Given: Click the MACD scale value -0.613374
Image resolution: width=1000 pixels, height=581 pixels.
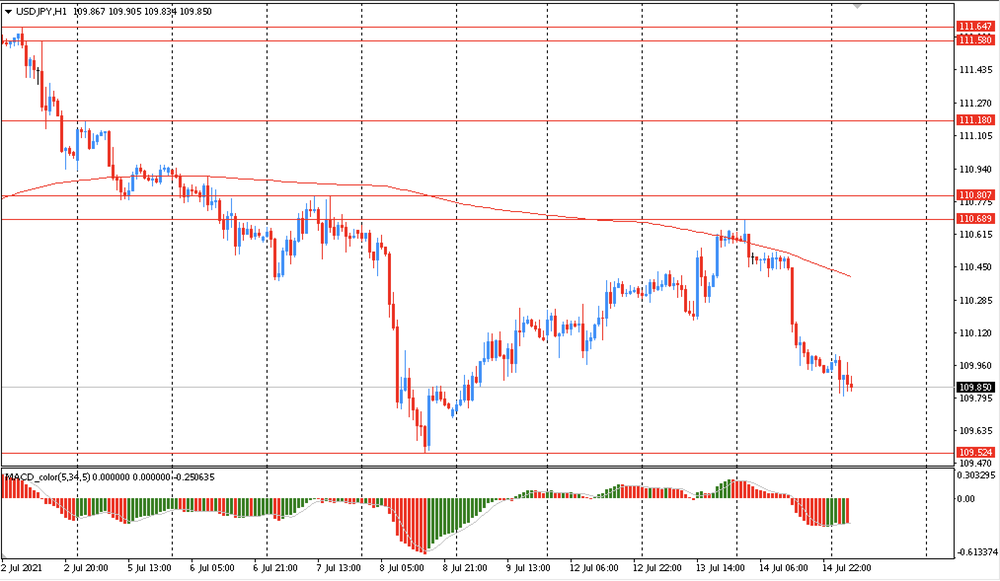Looking at the screenshot, I should pyautogui.click(x=976, y=552).
